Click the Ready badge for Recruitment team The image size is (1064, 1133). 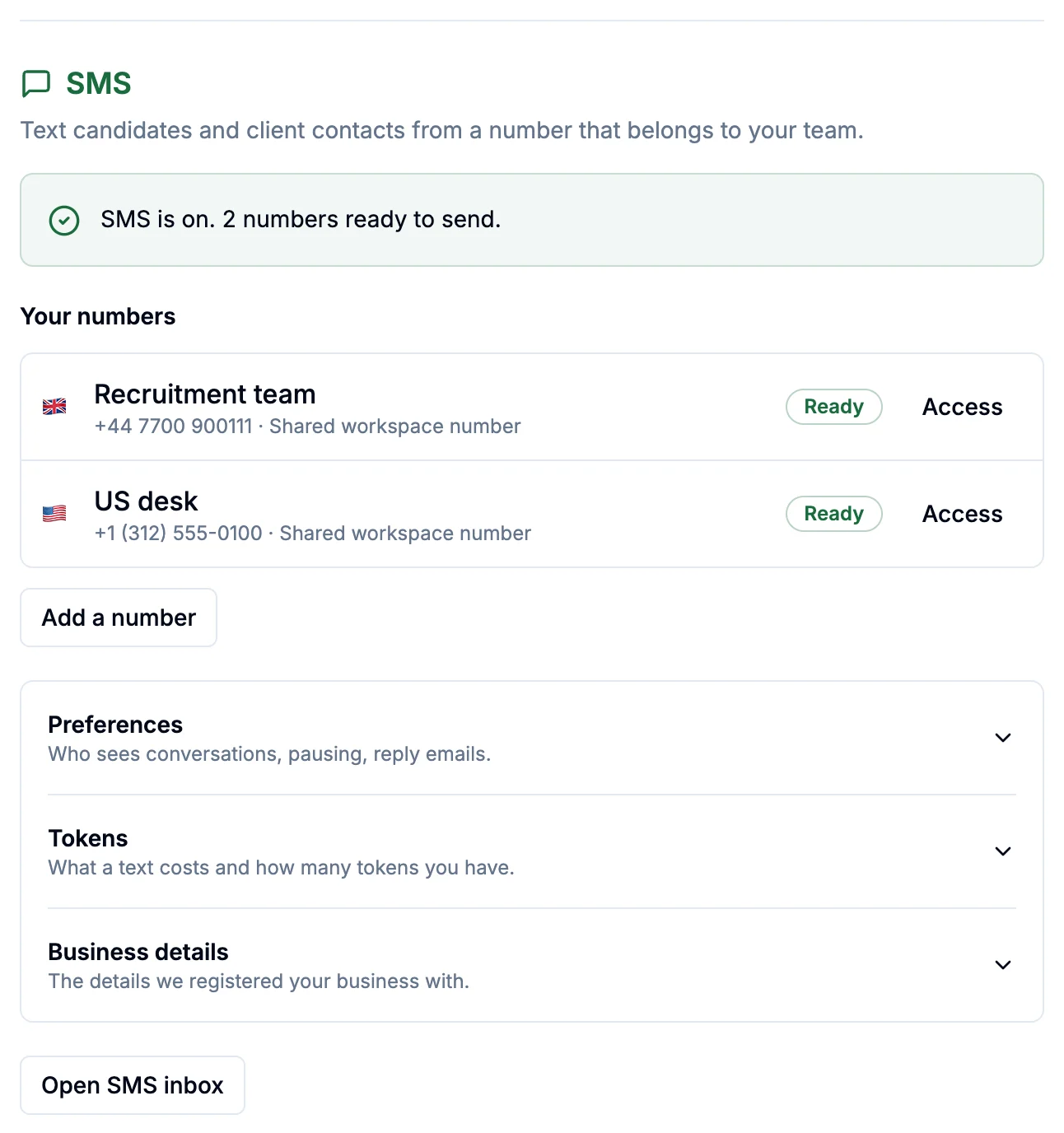pos(833,407)
